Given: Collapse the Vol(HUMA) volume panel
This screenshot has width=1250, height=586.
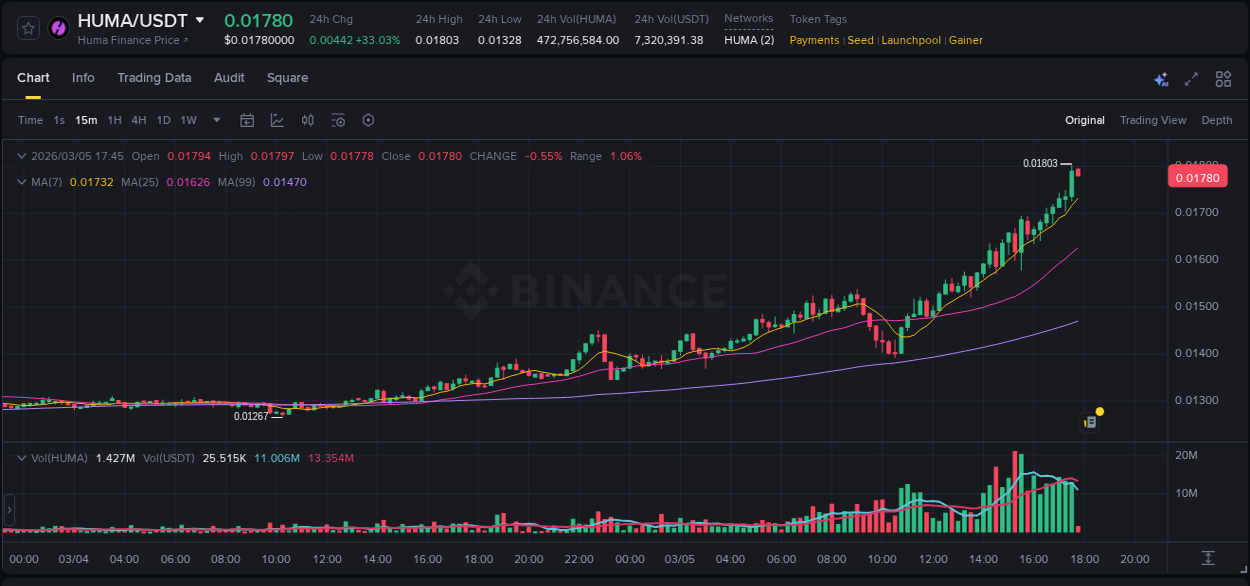Looking at the screenshot, I should [x=22, y=457].
